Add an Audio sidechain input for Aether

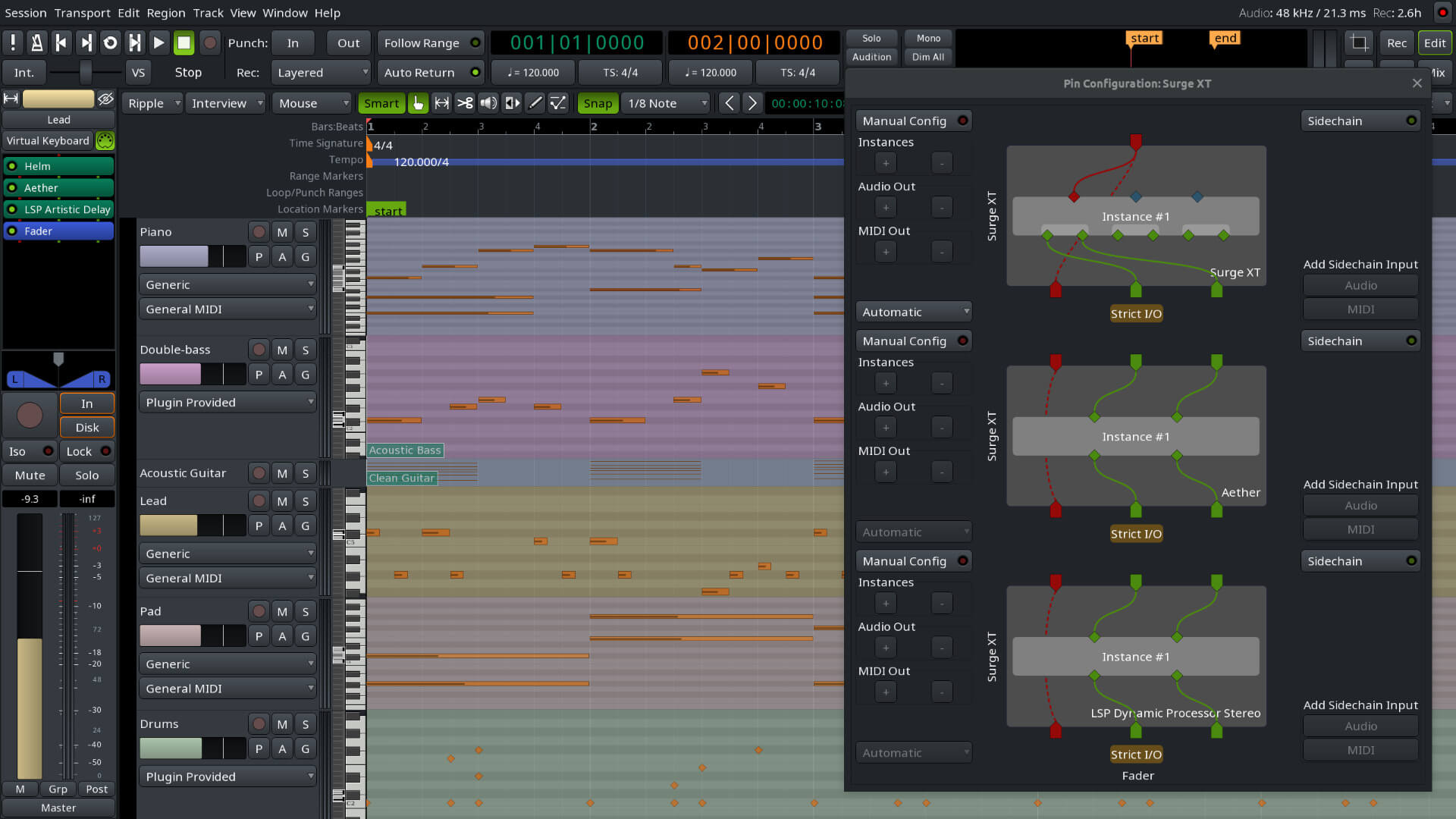(1360, 505)
